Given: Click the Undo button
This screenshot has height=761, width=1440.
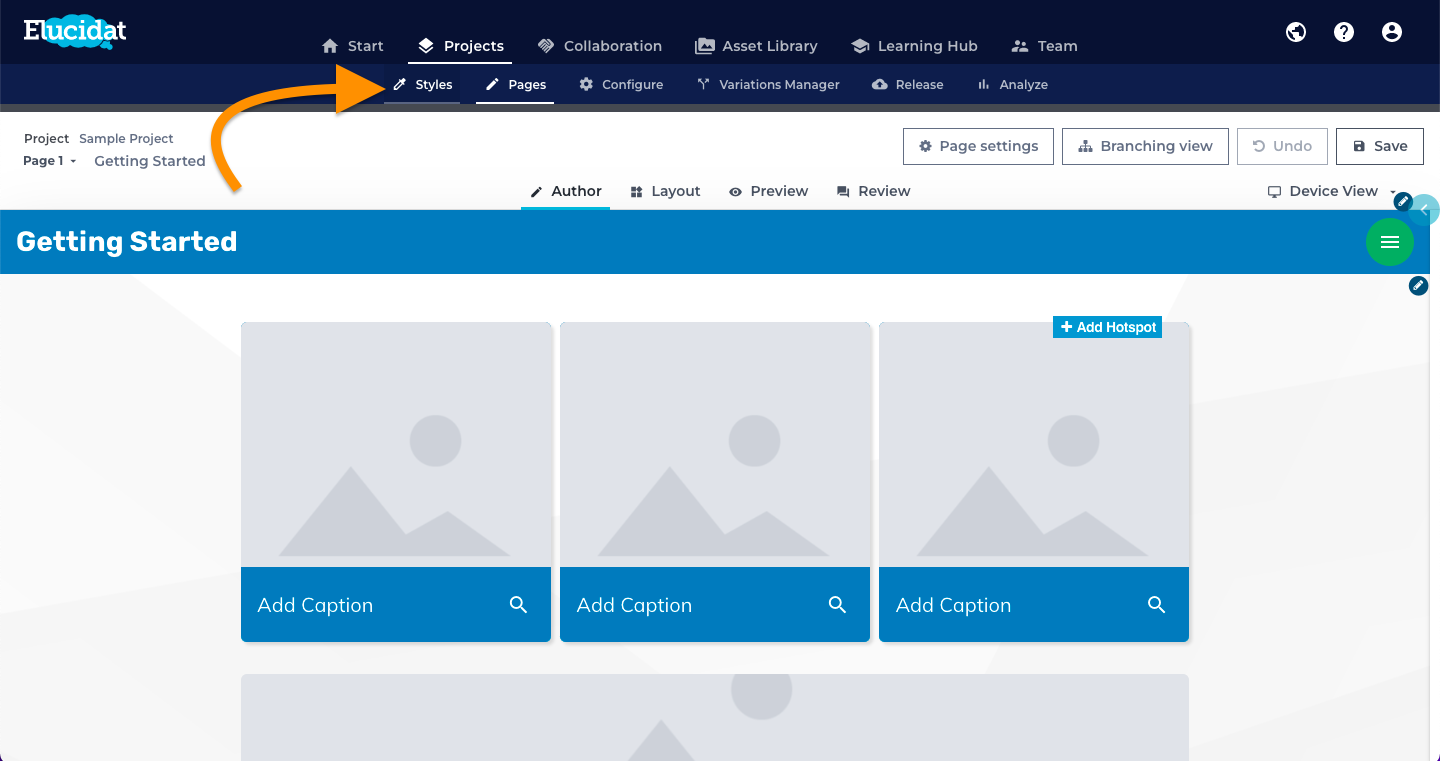Looking at the screenshot, I should tap(1282, 146).
